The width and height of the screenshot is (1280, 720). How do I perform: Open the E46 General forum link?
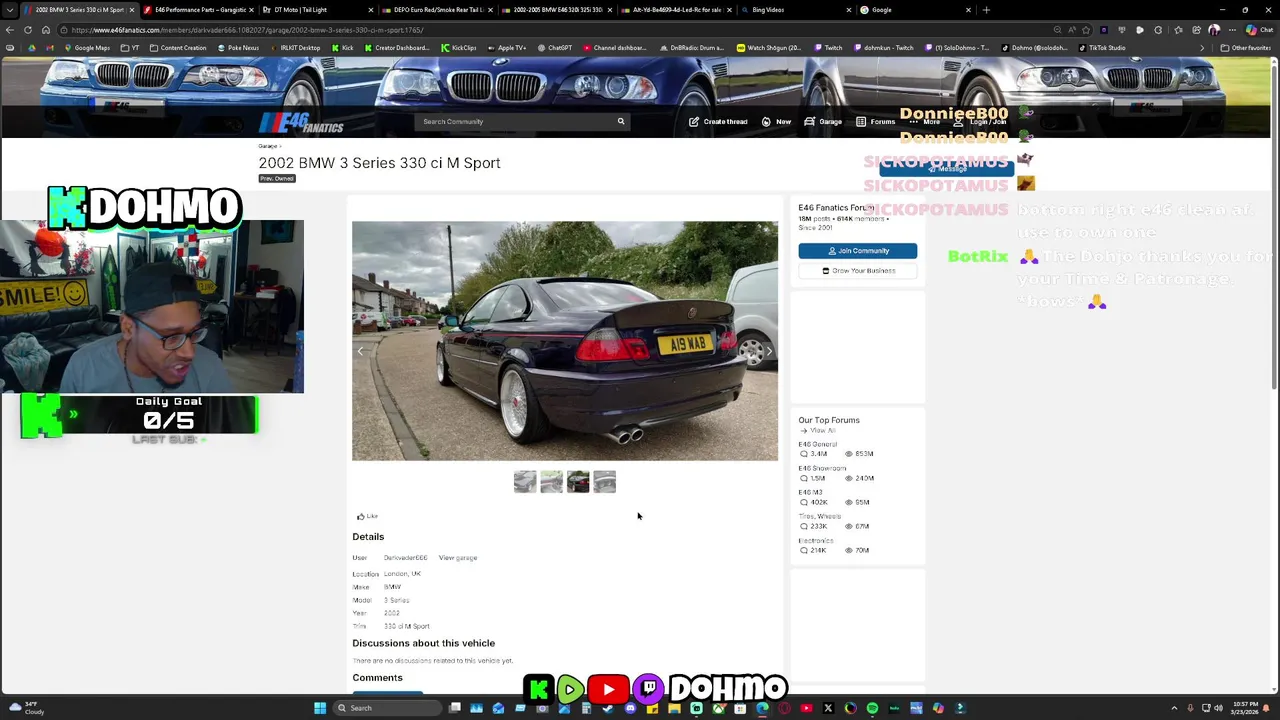pyautogui.click(x=817, y=444)
